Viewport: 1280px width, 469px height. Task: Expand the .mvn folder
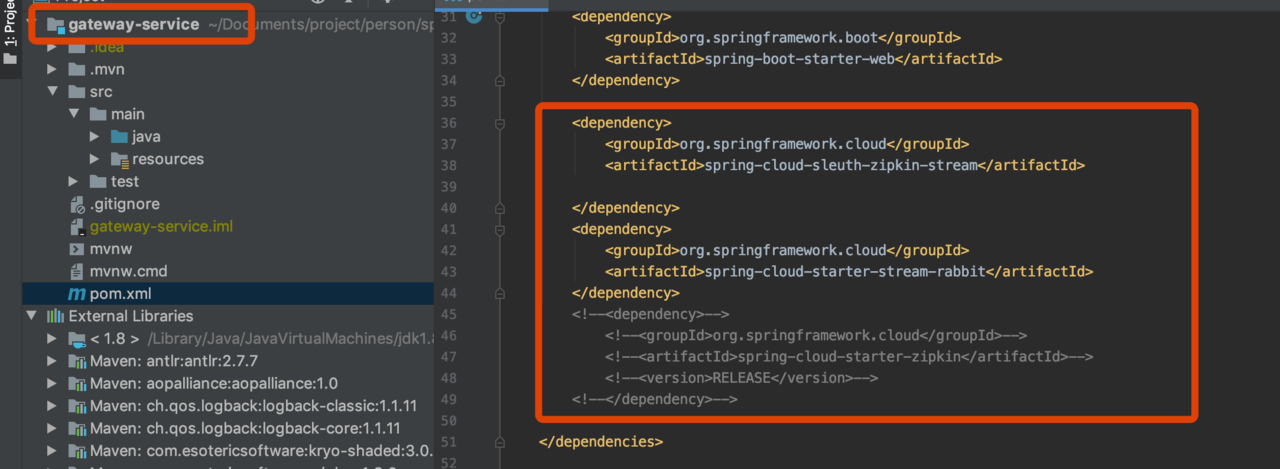point(52,70)
